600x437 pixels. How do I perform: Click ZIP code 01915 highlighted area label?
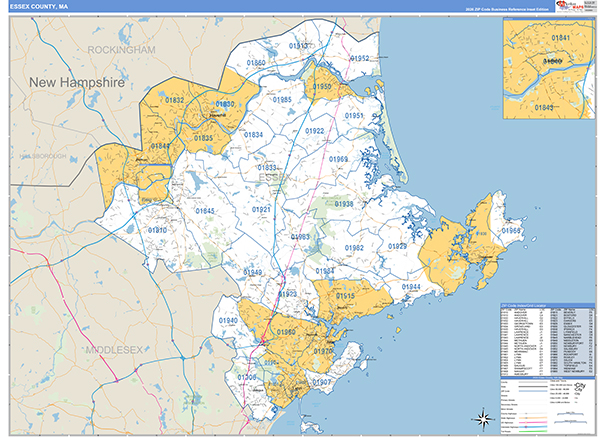click(345, 297)
